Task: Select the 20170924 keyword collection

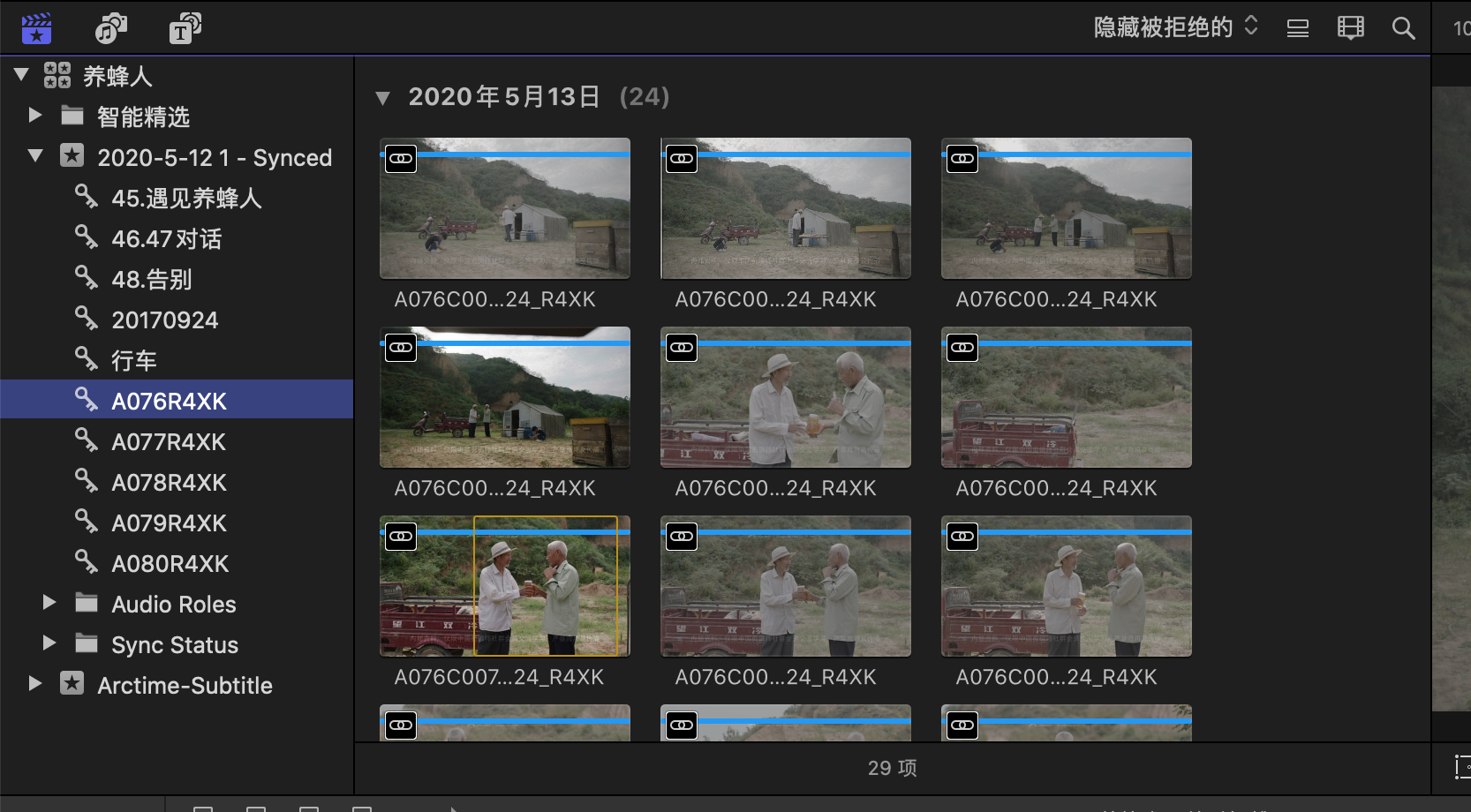Action: pos(164,320)
